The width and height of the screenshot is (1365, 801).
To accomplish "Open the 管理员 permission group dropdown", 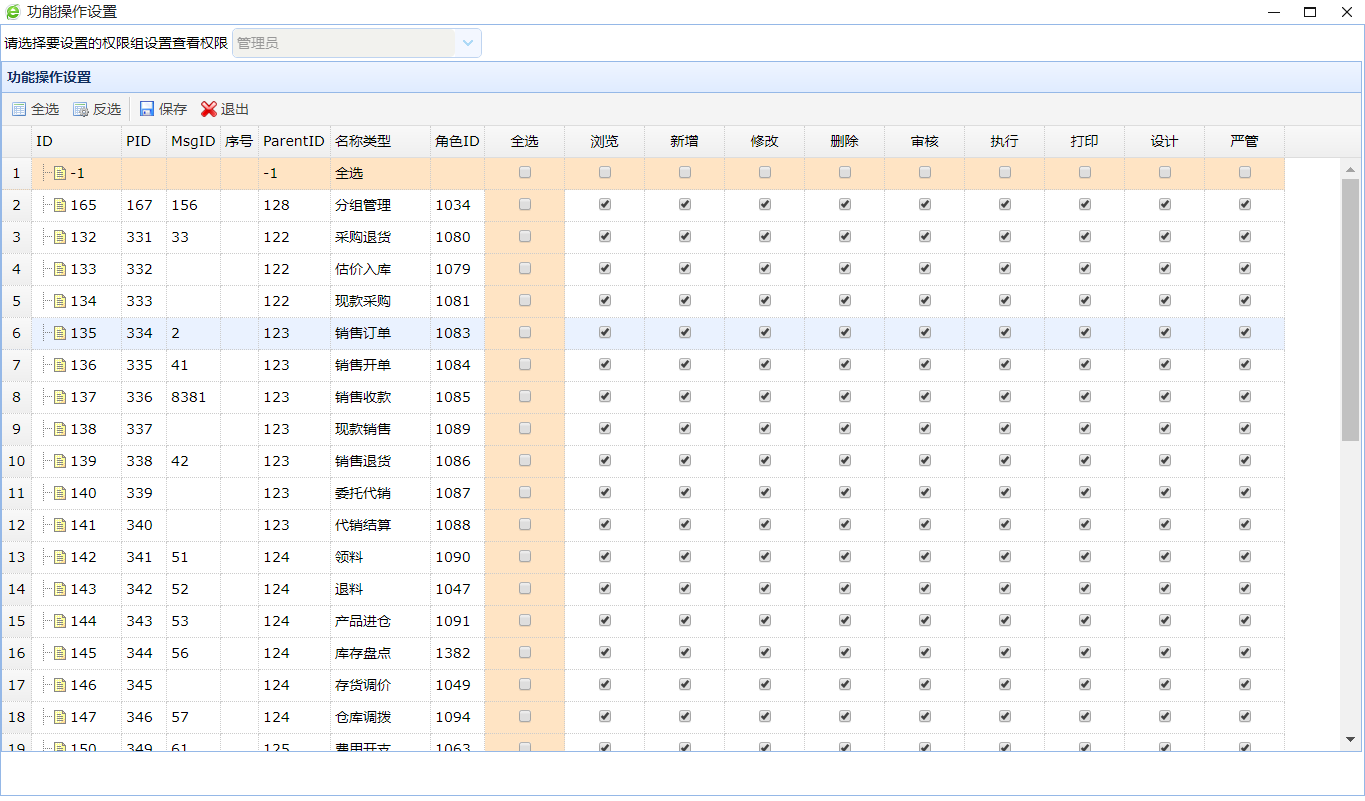I will coord(467,43).
